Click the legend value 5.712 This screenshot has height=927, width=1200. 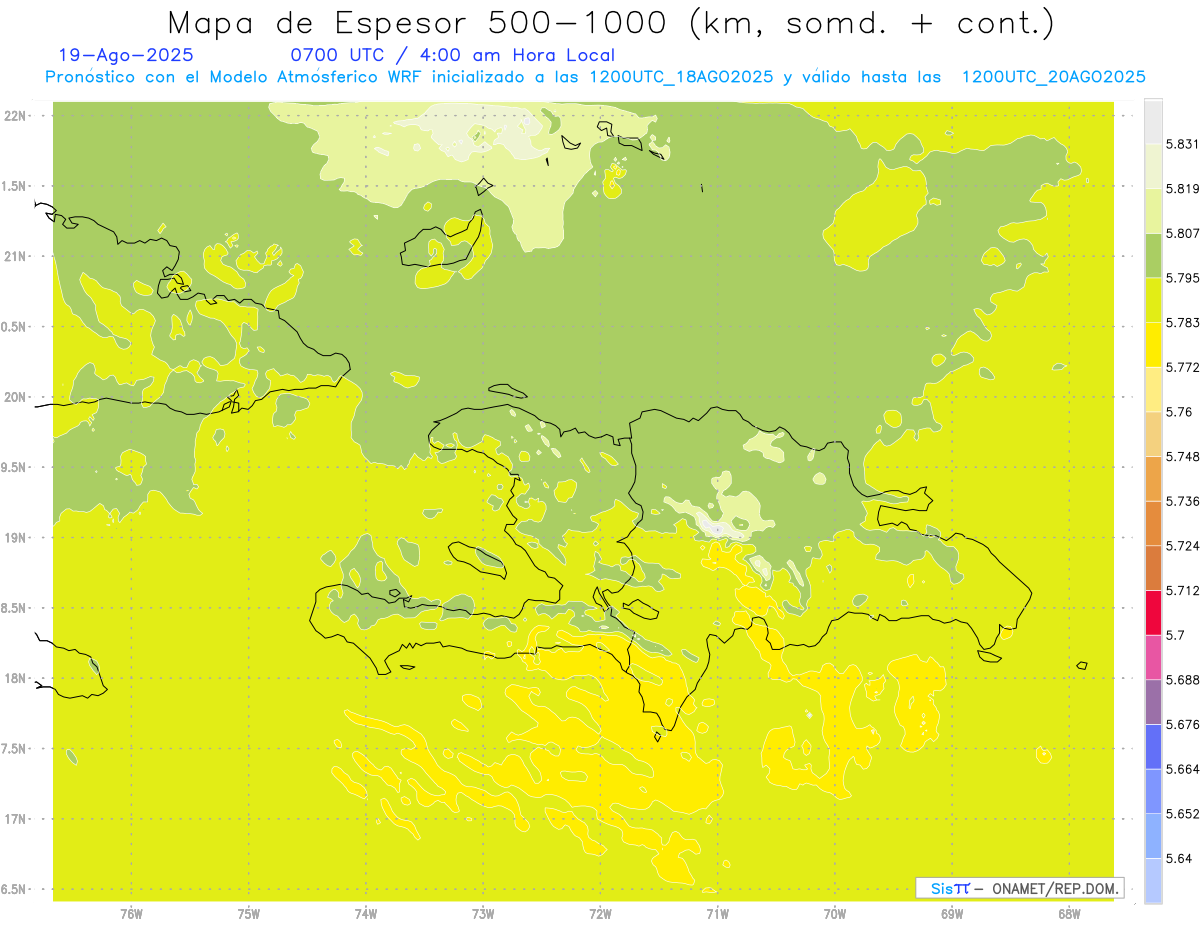pos(1183,590)
